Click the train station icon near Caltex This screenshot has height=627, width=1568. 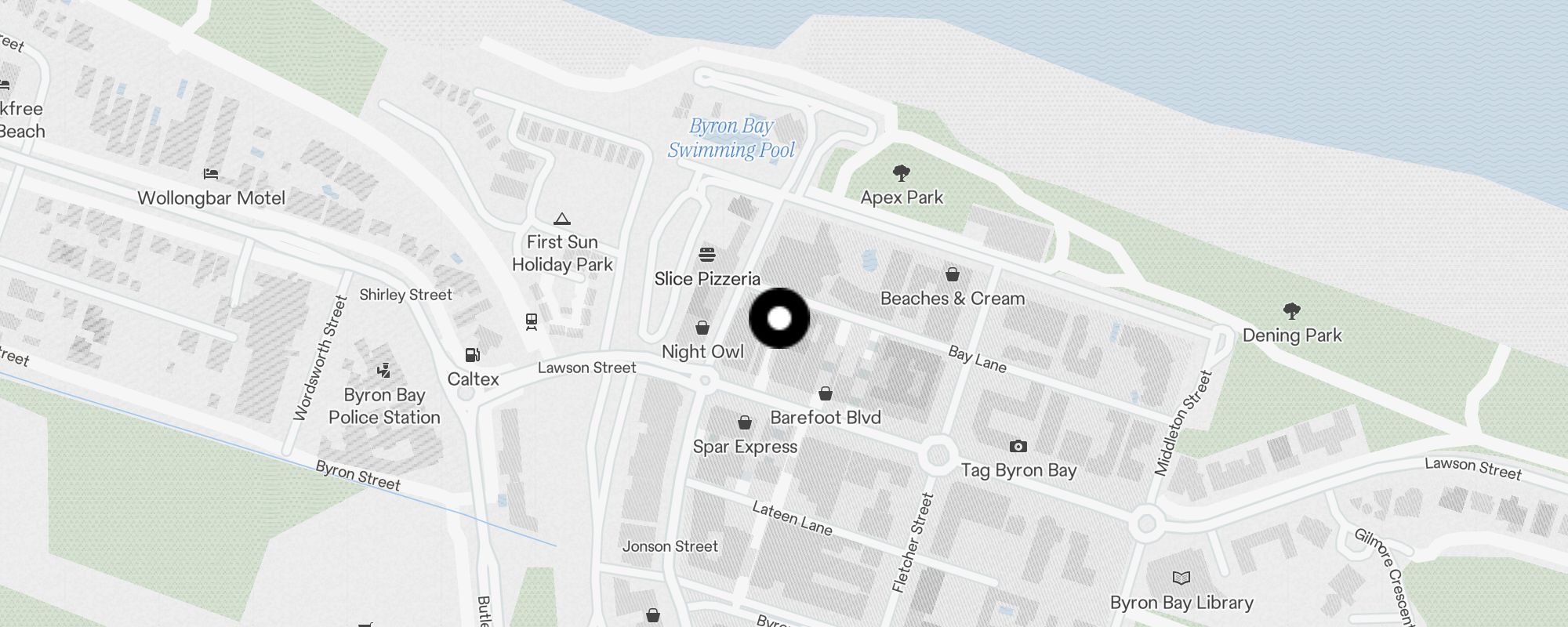point(532,321)
